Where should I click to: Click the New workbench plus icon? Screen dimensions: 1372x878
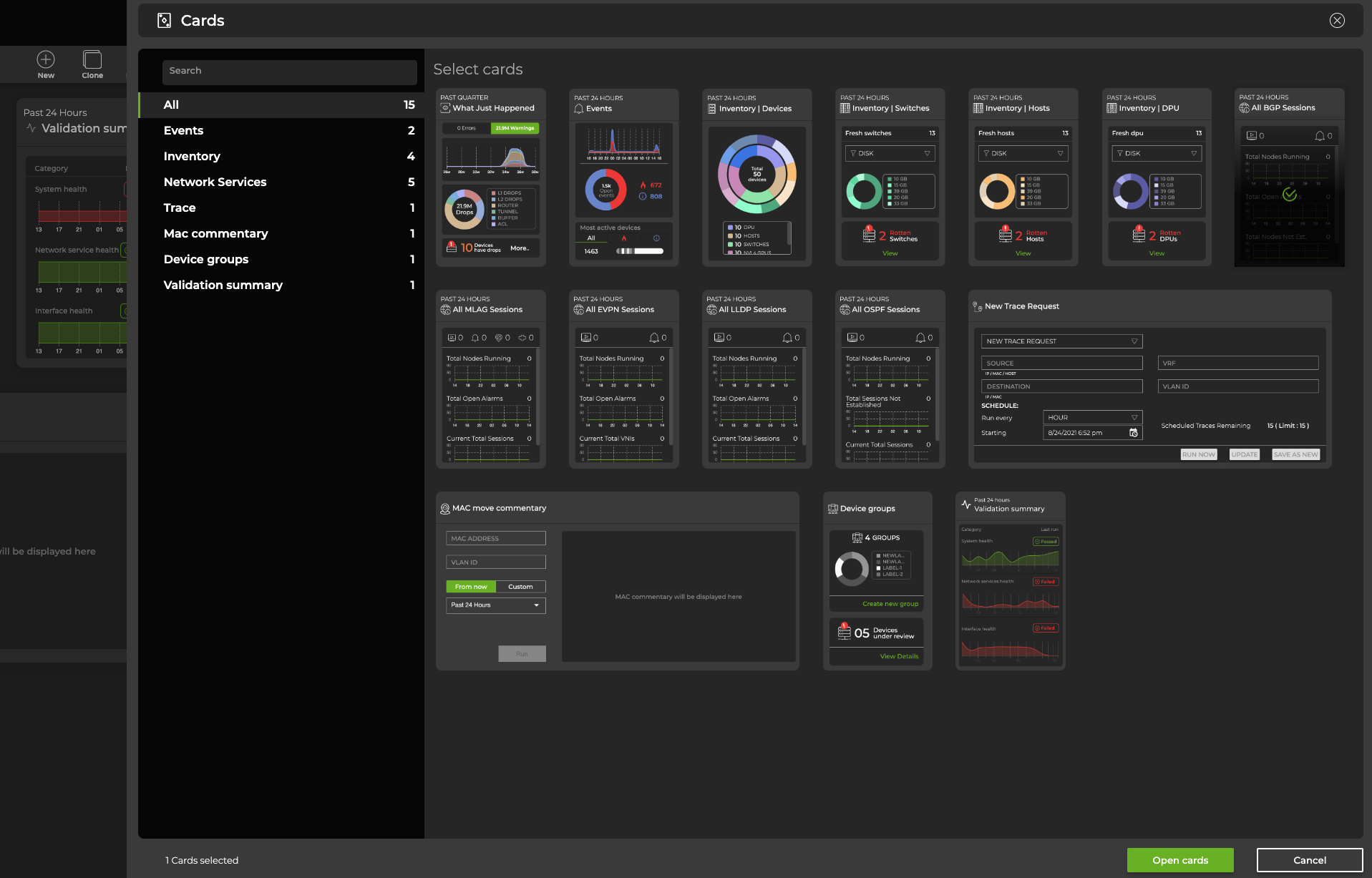(46, 59)
